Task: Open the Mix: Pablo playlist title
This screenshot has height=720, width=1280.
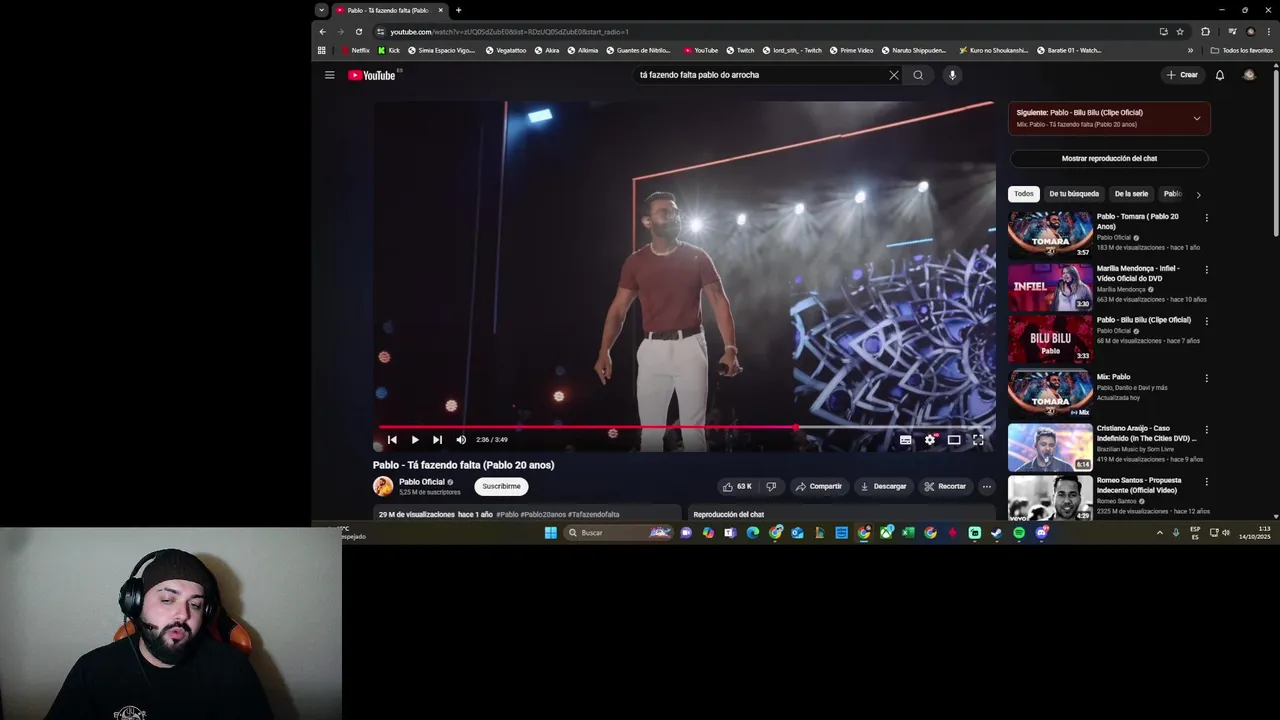Action: tap(1113, 377)
